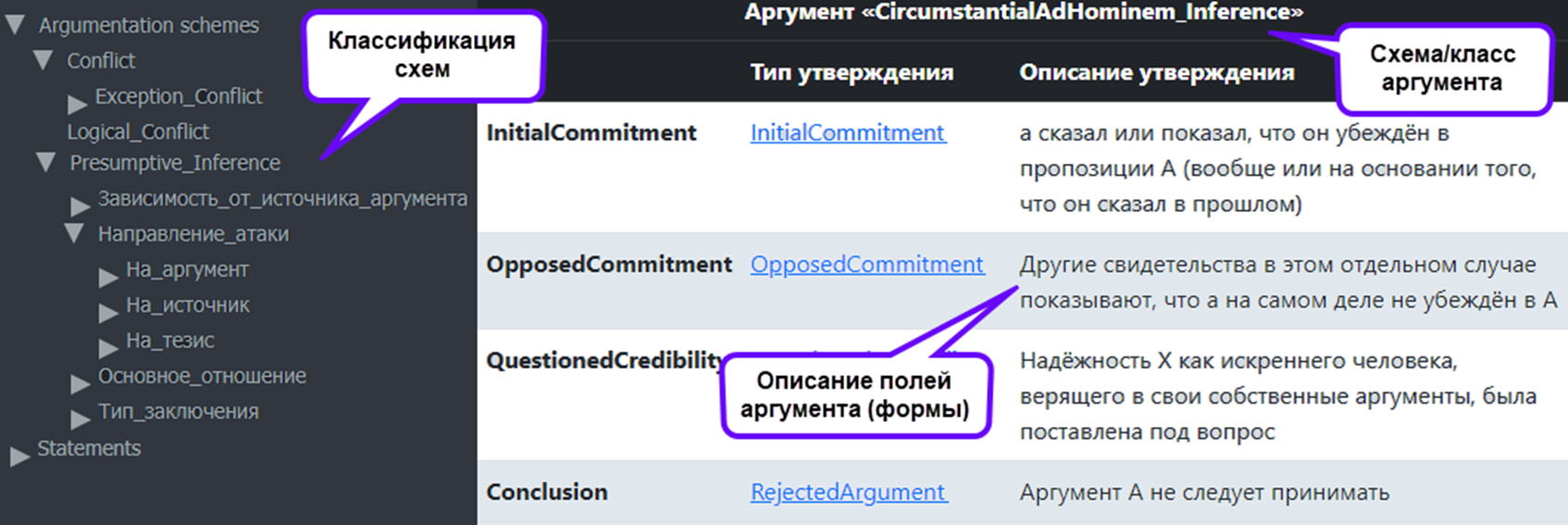The width and height of the screenshot is (1568, 525).
Task: Expand the Тип_заключения arrow
Action: (81, 417)
